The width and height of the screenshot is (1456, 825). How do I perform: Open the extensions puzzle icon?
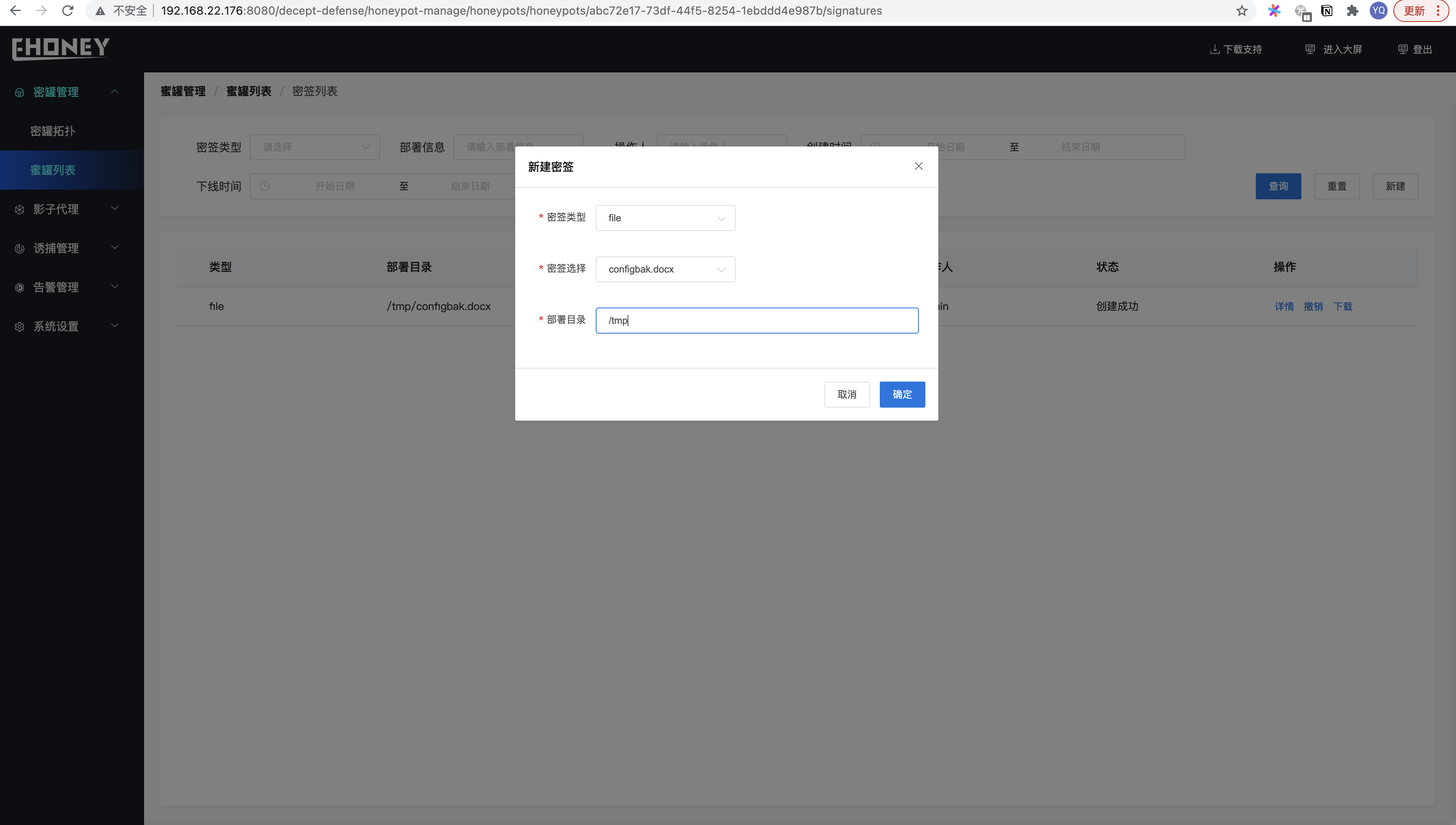tap(1352, 11)
